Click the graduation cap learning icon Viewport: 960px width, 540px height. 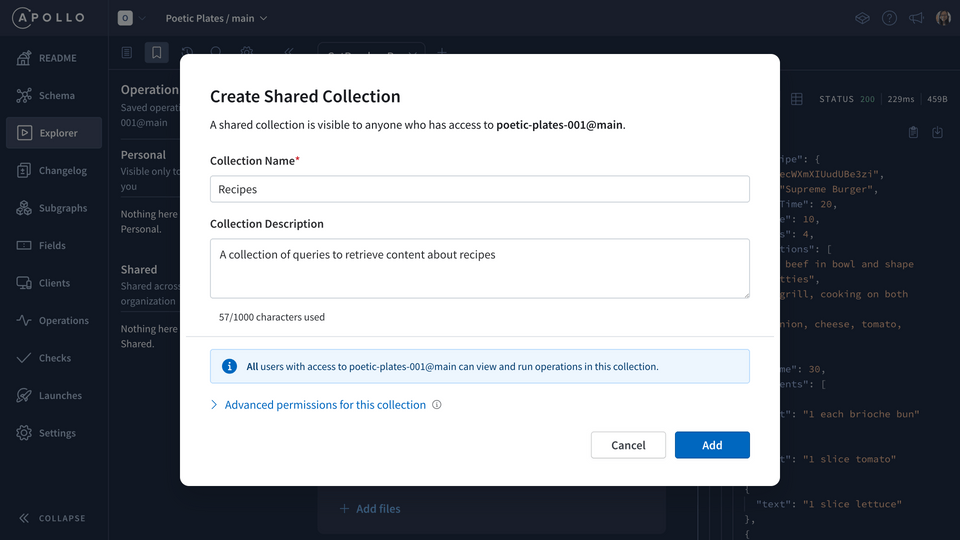point(862,18)
